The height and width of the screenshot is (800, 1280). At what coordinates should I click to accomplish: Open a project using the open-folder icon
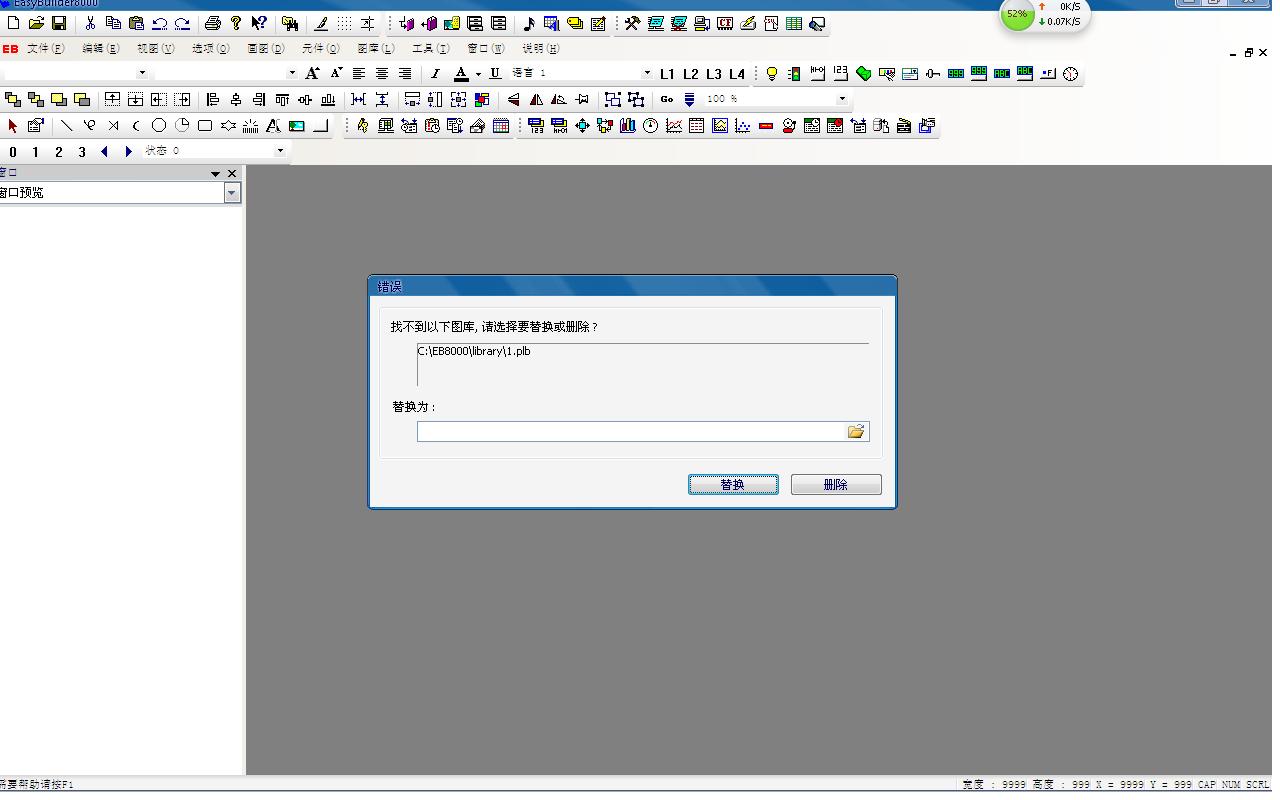coord(36,23)
